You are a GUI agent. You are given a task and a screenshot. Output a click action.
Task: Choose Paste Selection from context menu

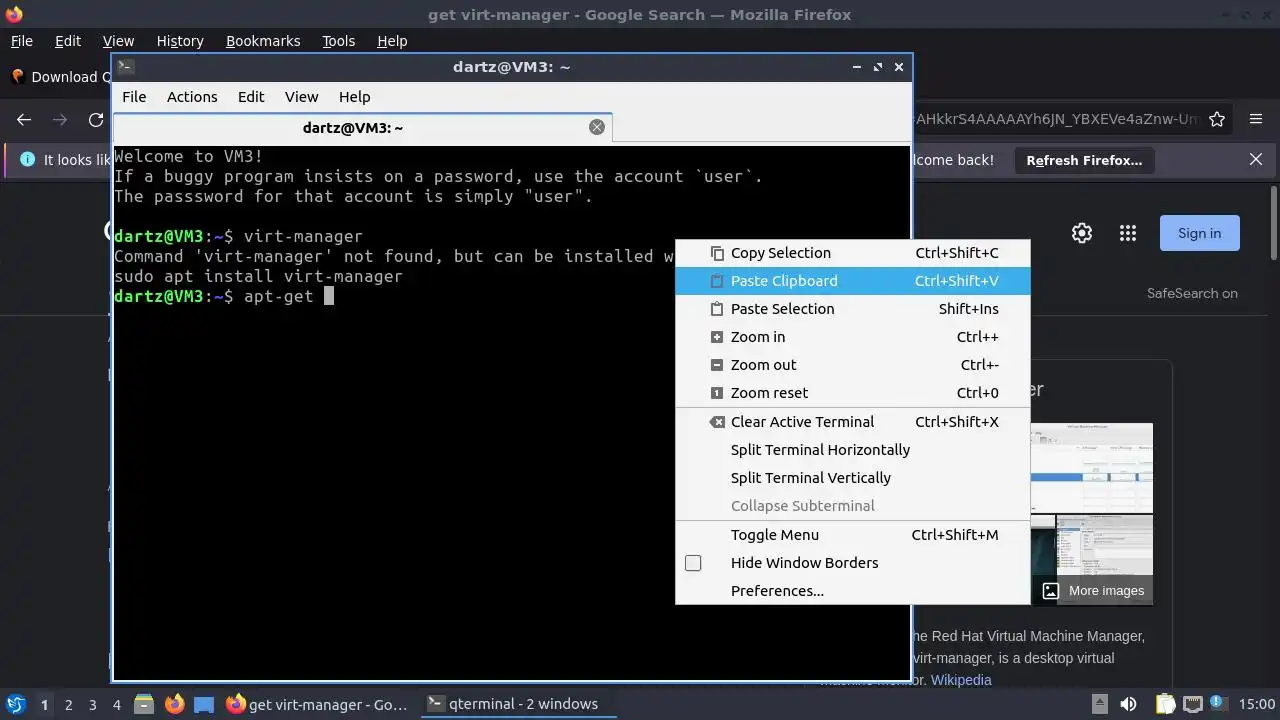pos(853,309)
